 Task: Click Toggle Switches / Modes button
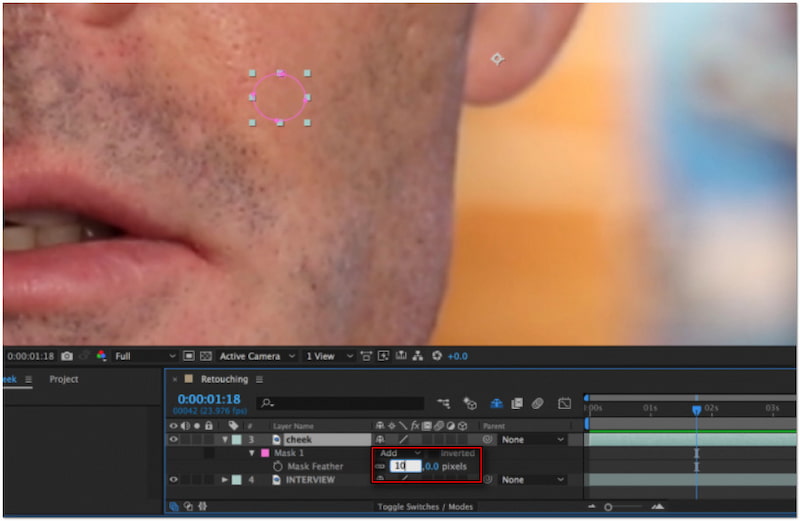click(x=425, y=507)
